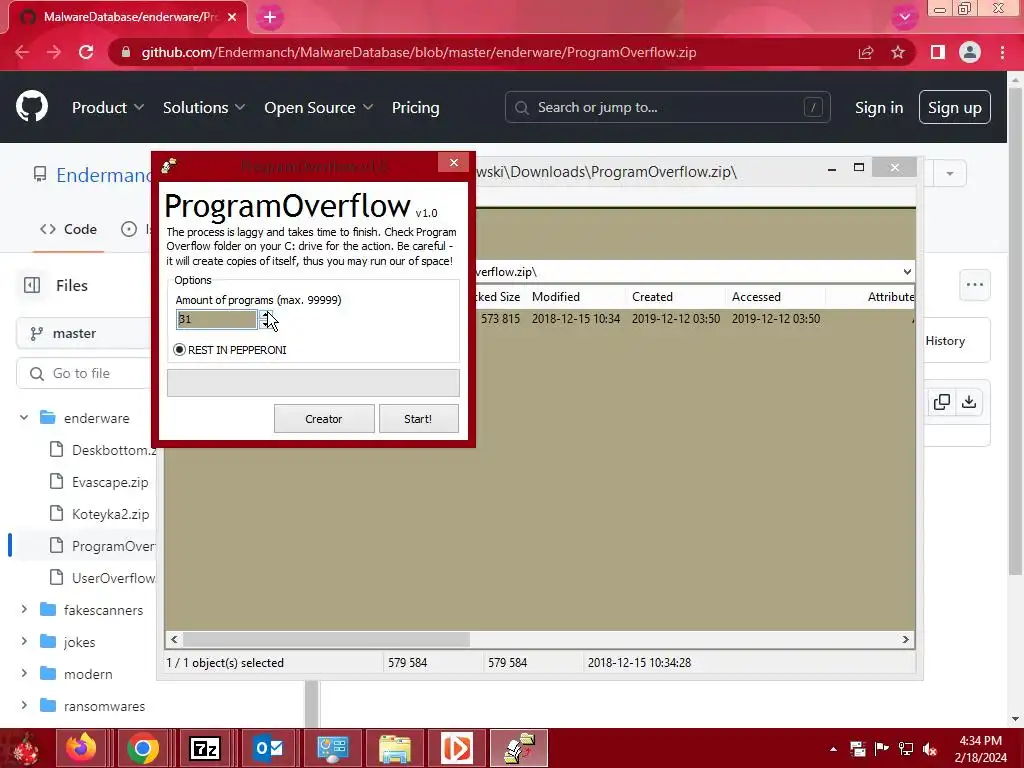Sort 7-Zip list by Accessed column

pyautogui.click(x=775, y=296)
